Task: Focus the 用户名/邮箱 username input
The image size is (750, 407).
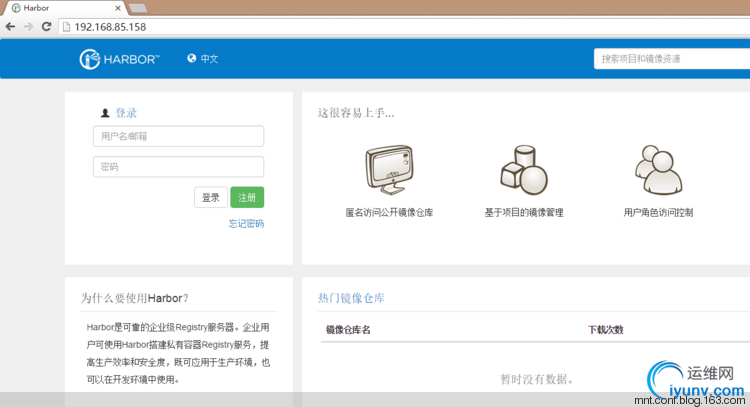Action: [x=178, y=136]
